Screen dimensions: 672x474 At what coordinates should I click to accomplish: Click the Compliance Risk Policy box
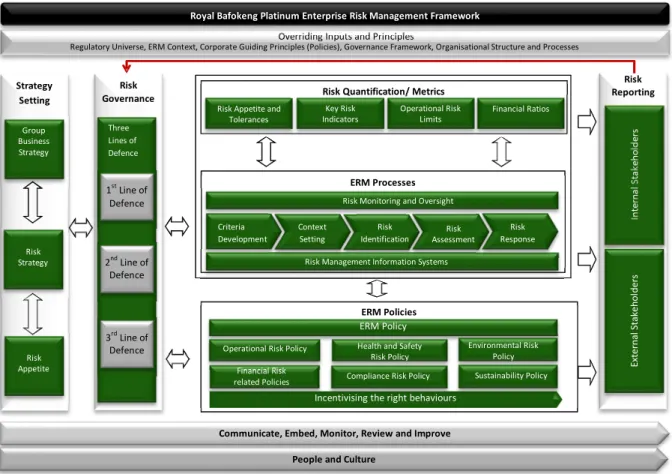point(389,376)
